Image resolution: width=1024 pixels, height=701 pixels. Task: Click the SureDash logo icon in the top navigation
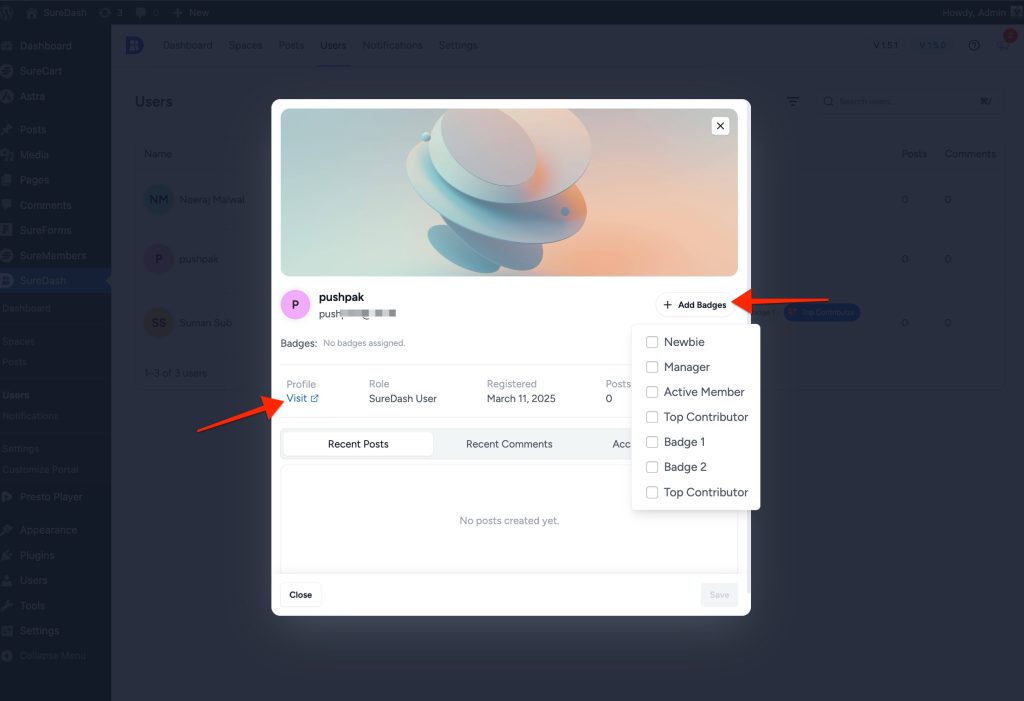pos(134,45)
